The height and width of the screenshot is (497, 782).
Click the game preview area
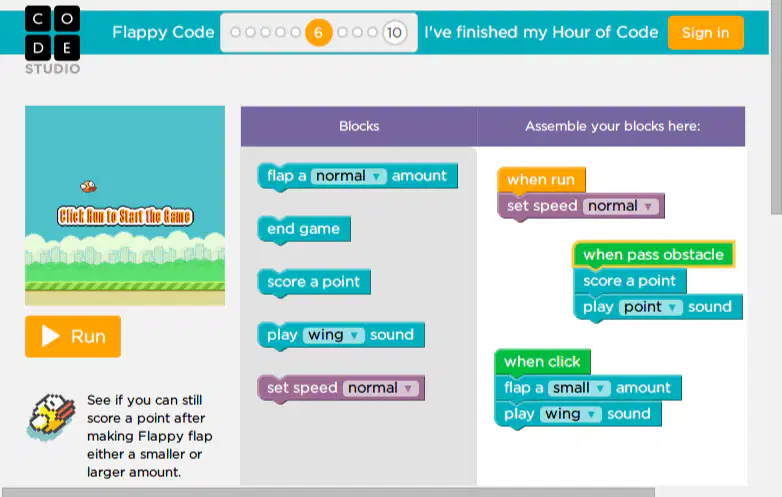(x=125, y=205)
